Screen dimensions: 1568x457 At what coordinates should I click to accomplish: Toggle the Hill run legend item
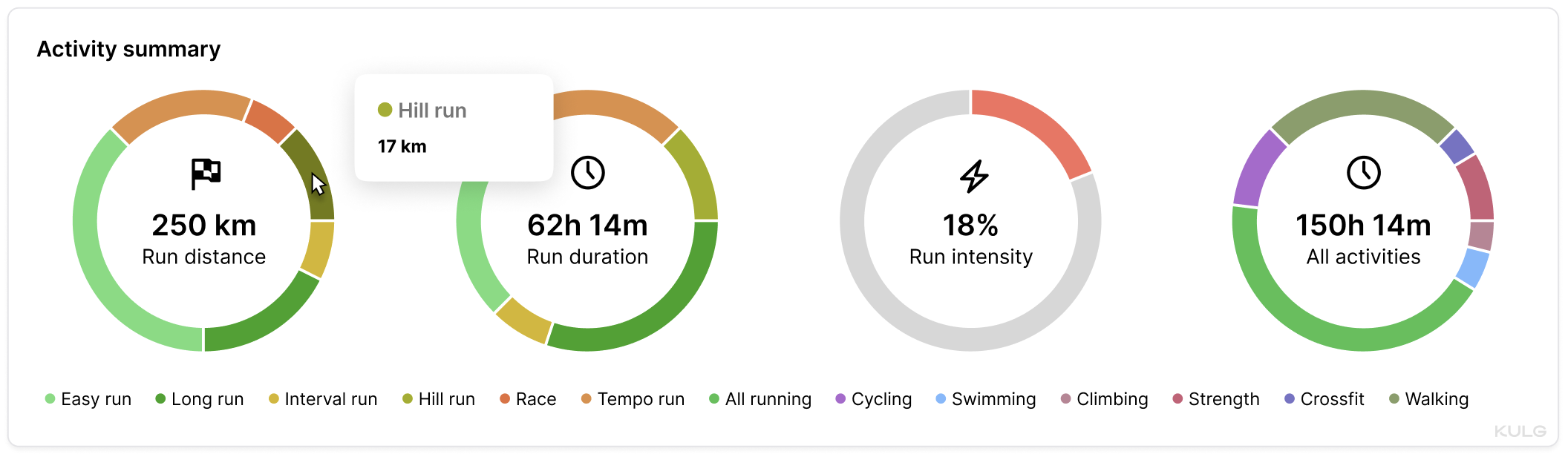point(438,399)
